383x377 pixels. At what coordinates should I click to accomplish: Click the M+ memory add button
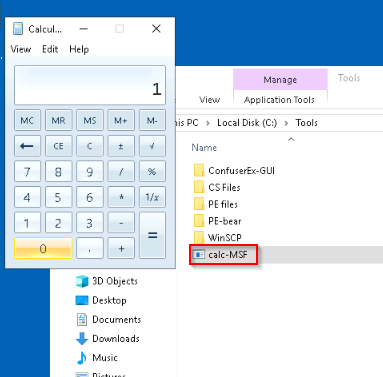121,120
